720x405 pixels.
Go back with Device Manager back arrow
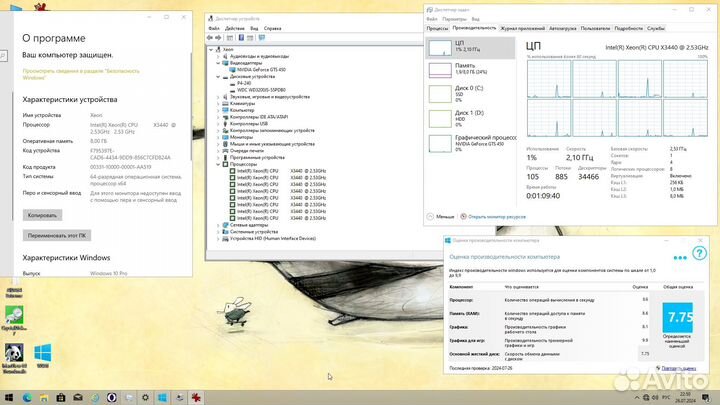tap(210, 38)
